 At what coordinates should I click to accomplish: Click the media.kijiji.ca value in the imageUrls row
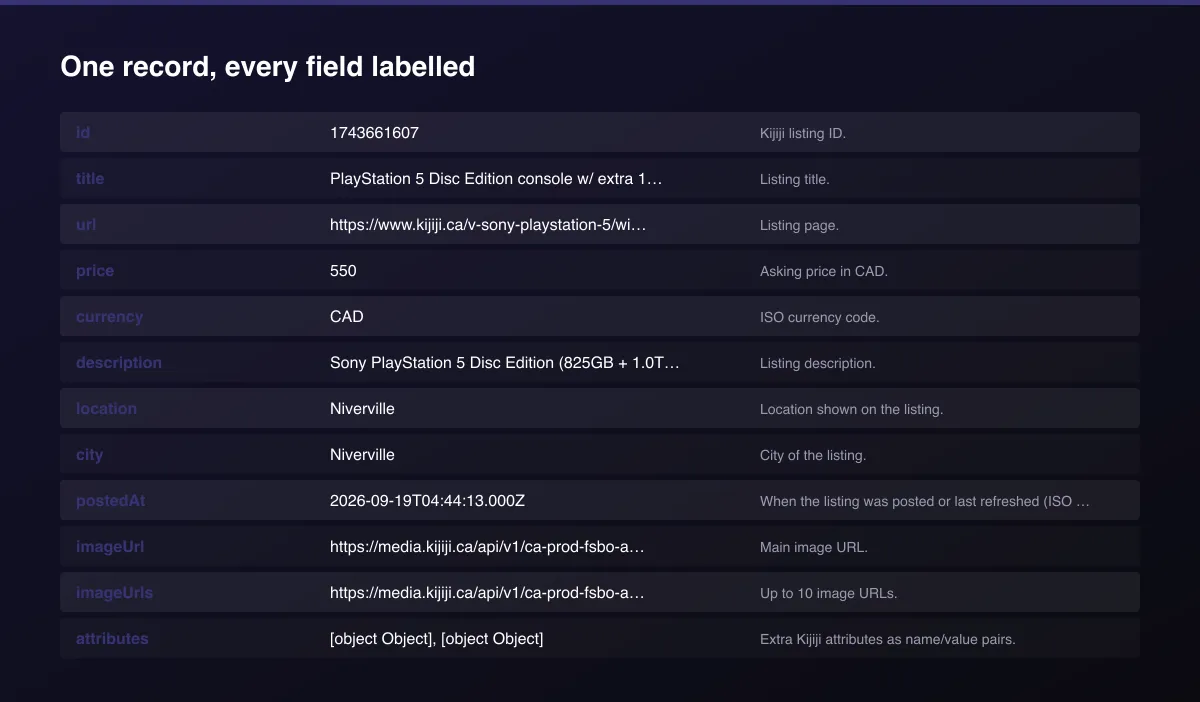(487, 592)
